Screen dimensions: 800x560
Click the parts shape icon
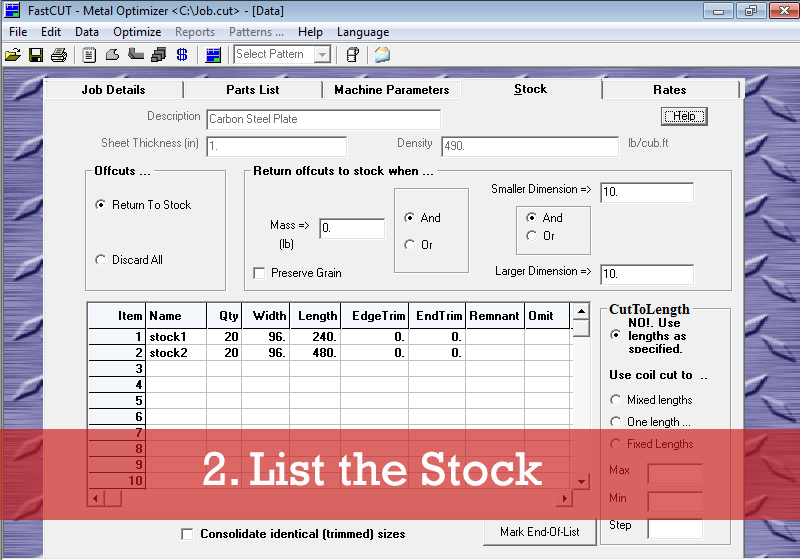(x=112, y=55)
